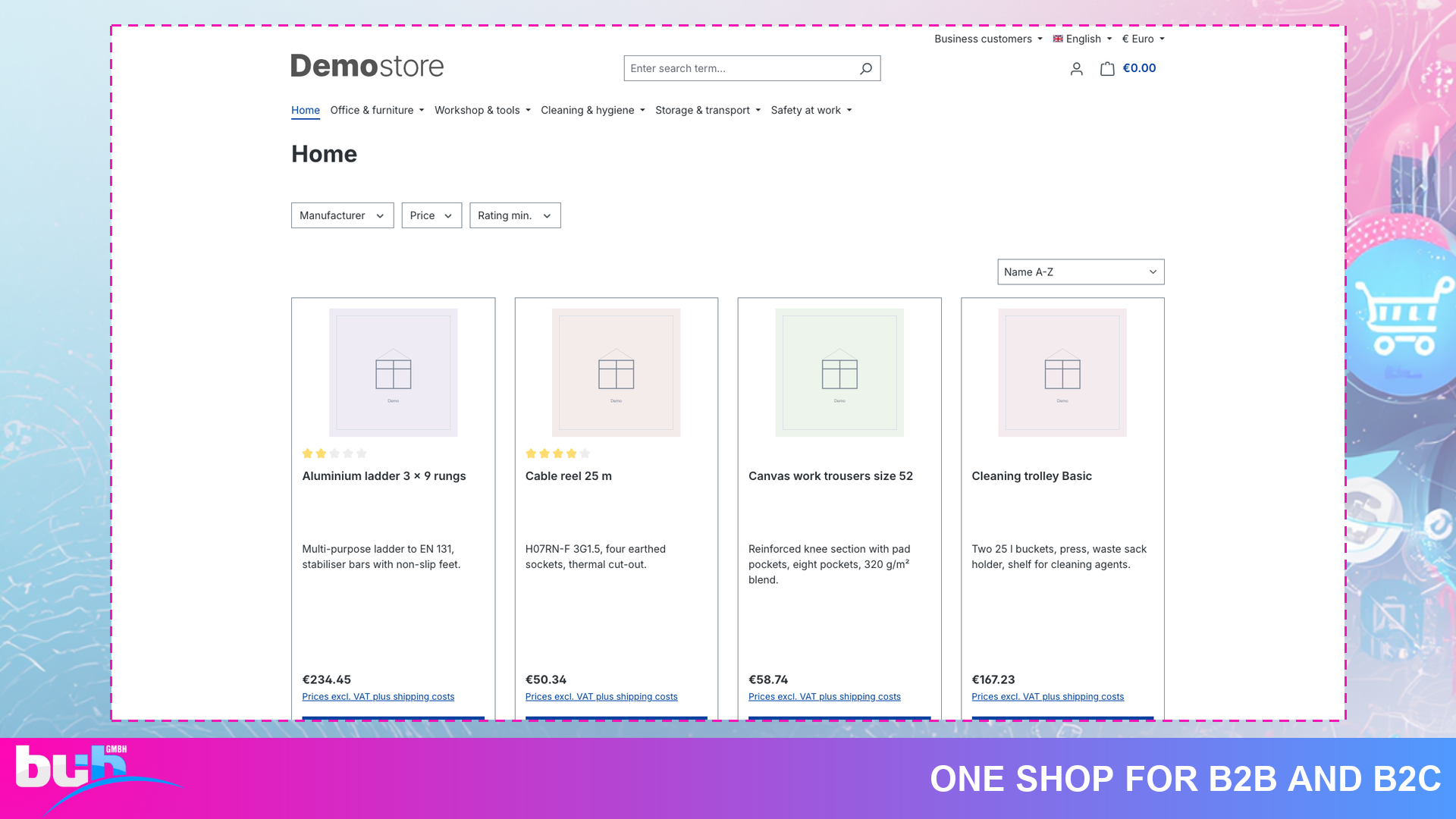The image size is (1456, 819).
Task: Click Cable reel product image
Action: point(616,372)
